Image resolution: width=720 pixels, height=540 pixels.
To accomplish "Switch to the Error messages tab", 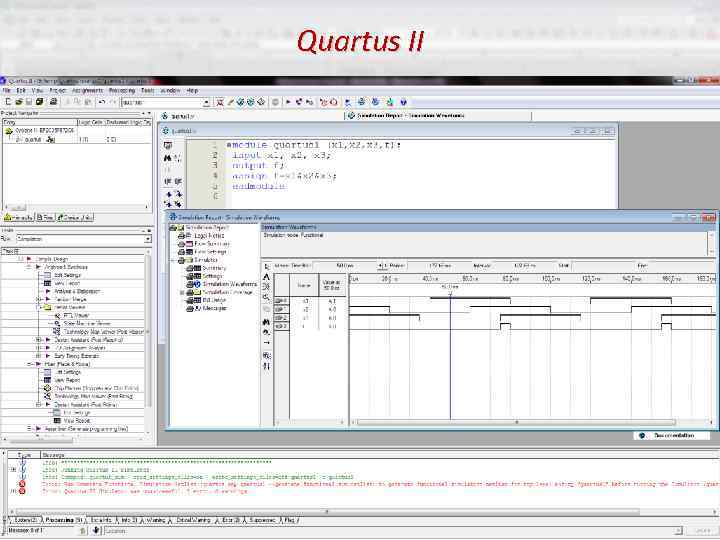I will pyautogui.click(x=231, y=520).
